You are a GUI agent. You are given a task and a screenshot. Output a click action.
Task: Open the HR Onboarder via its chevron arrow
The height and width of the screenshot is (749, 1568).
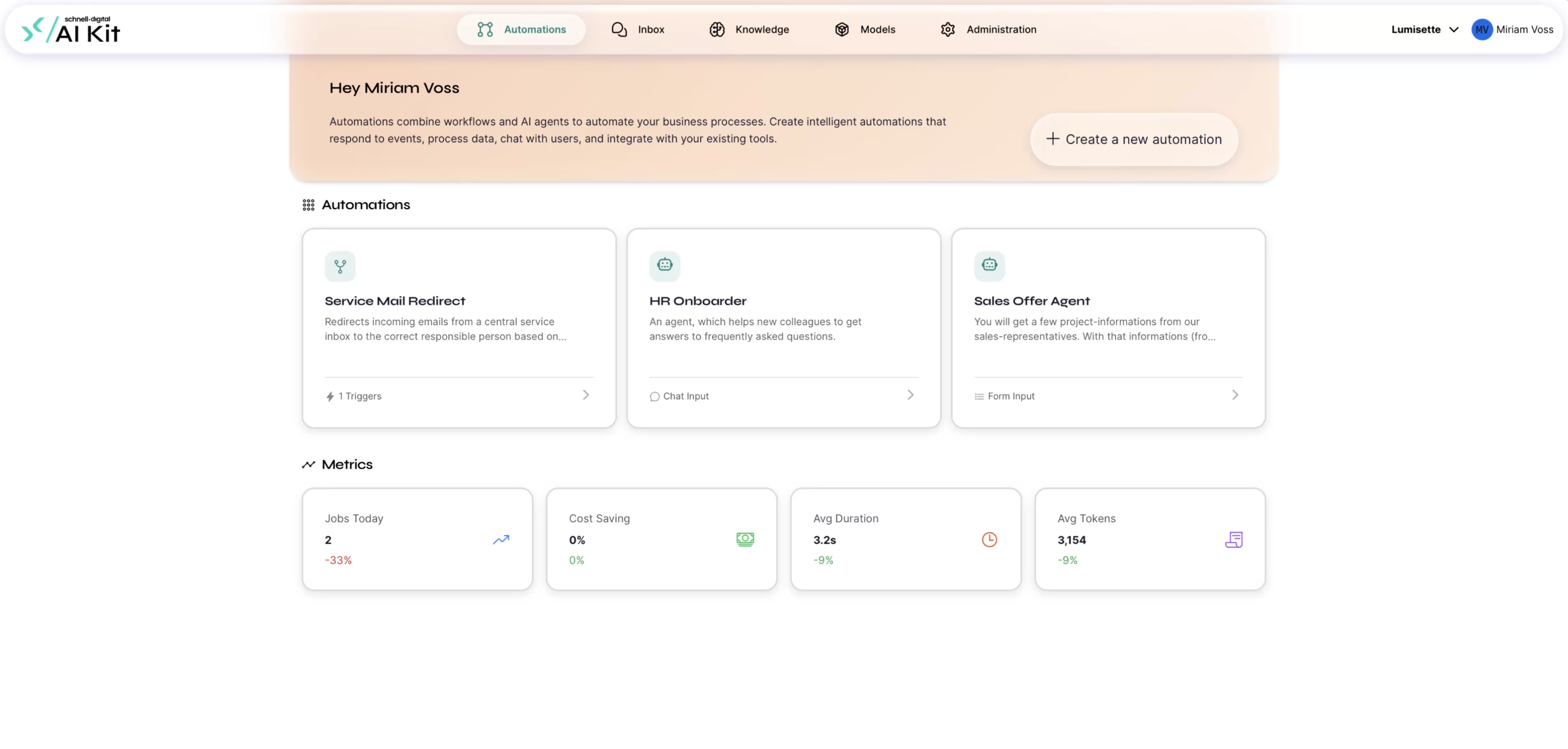(910, 395)
